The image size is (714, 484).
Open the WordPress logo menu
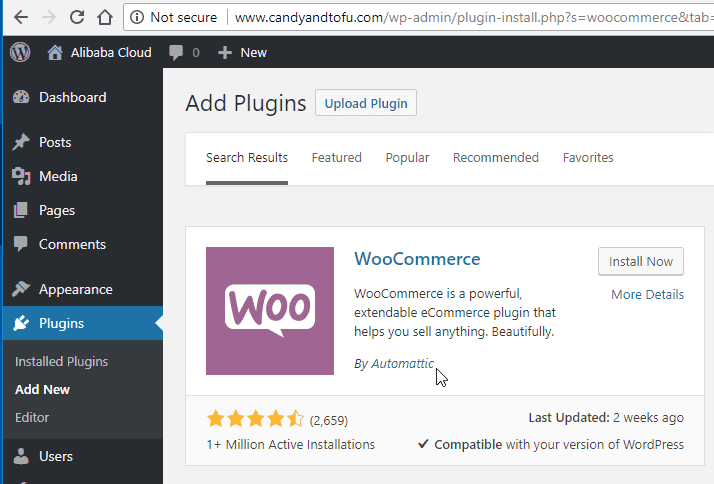20,52
